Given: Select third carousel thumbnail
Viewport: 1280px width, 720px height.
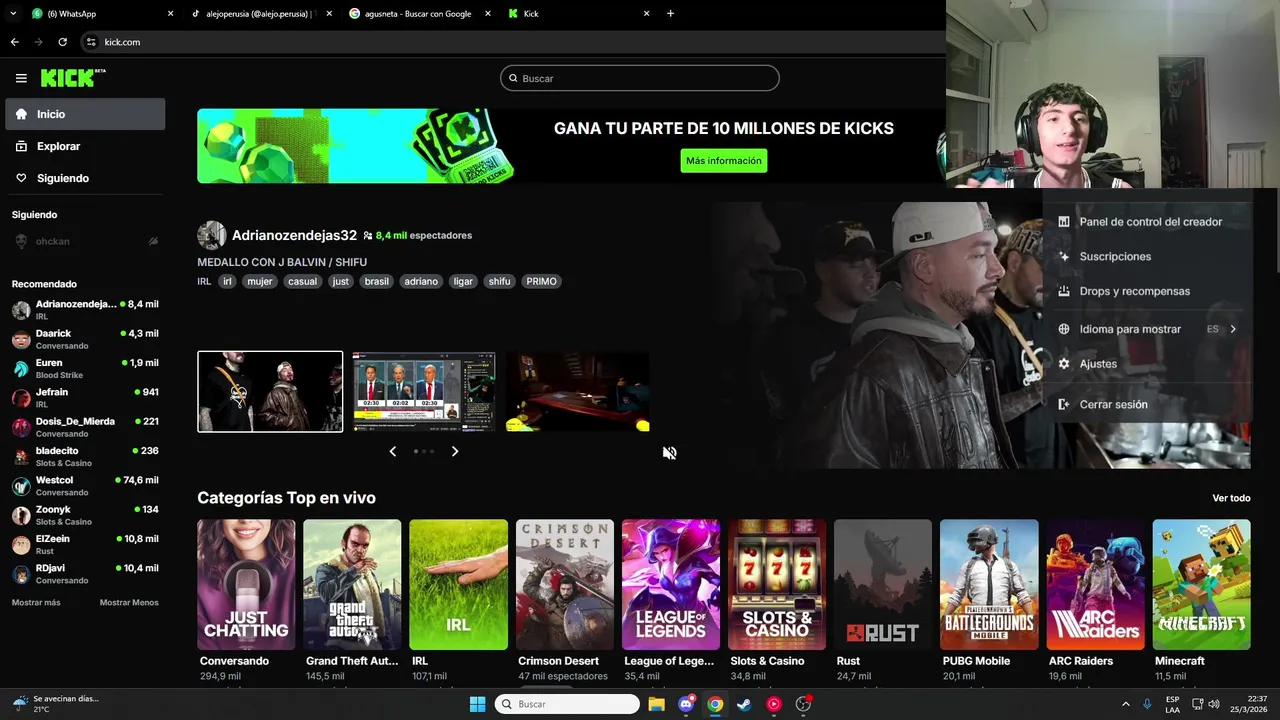Looking at the screenshot, I should pos(577,391).
